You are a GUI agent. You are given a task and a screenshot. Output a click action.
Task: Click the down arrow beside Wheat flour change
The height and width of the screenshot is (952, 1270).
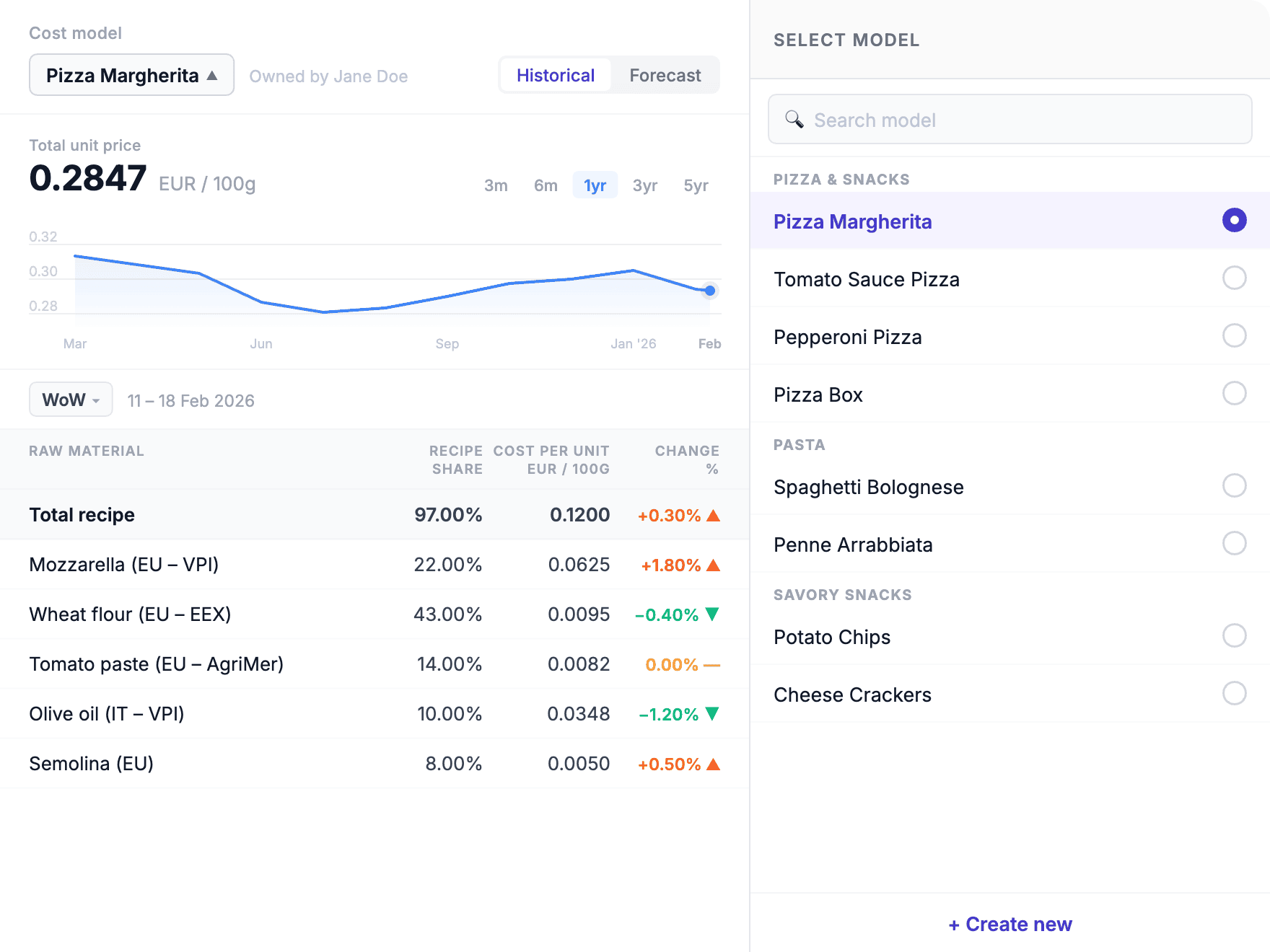[712, 614]
